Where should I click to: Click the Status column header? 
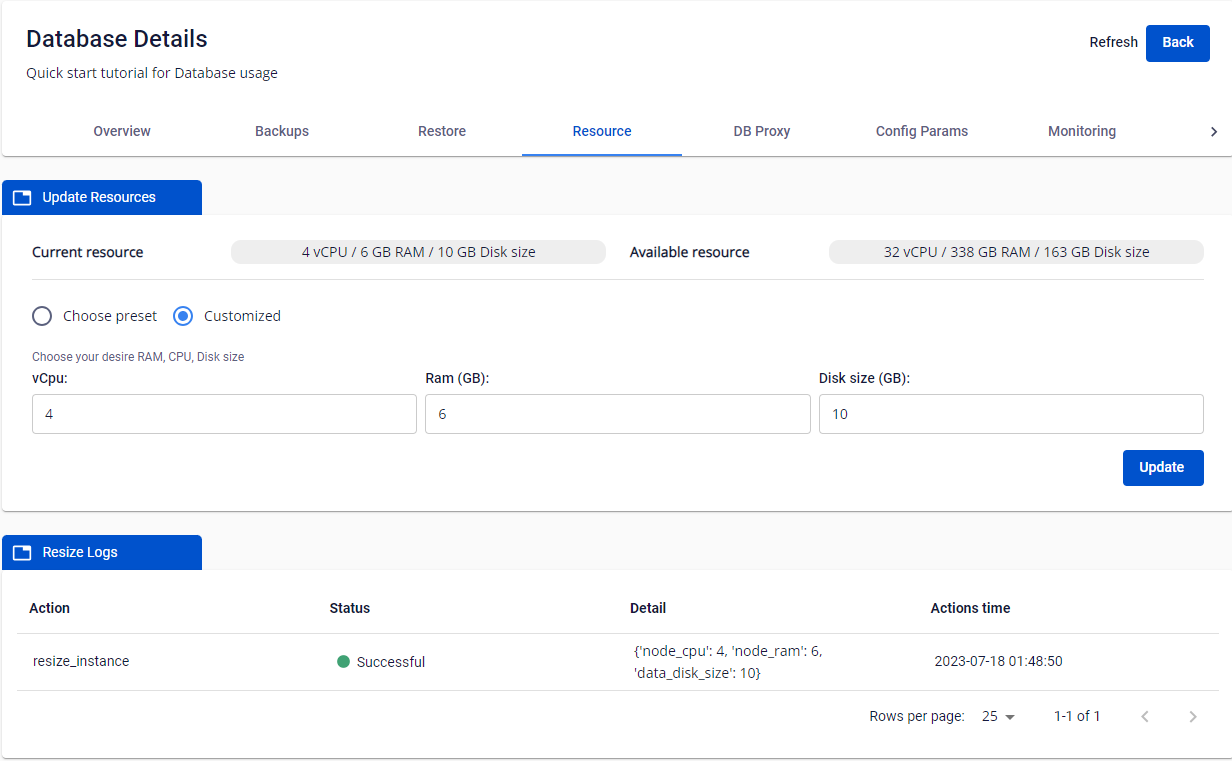click(x=350, y=608)
